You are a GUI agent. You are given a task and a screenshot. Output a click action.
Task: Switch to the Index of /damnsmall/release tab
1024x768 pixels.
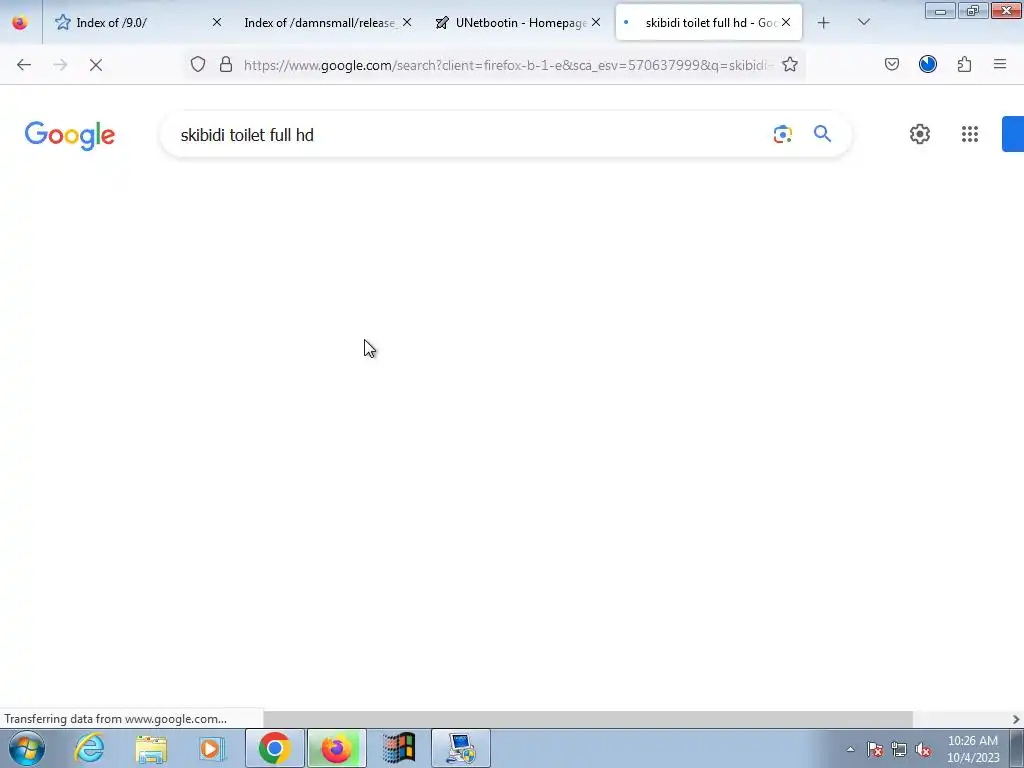click(319, 22)
